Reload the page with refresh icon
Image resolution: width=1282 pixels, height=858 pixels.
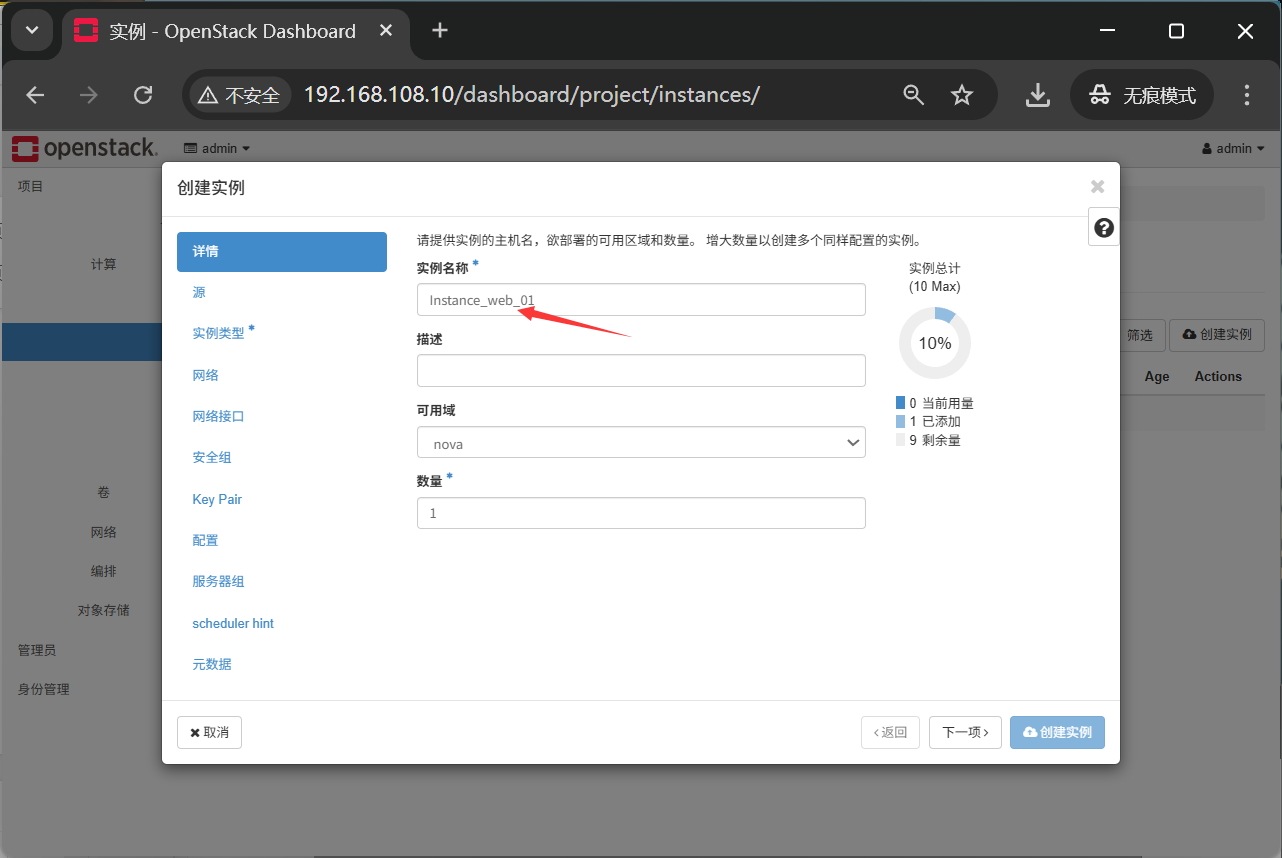pyautogui.click(x=143, y=95)
